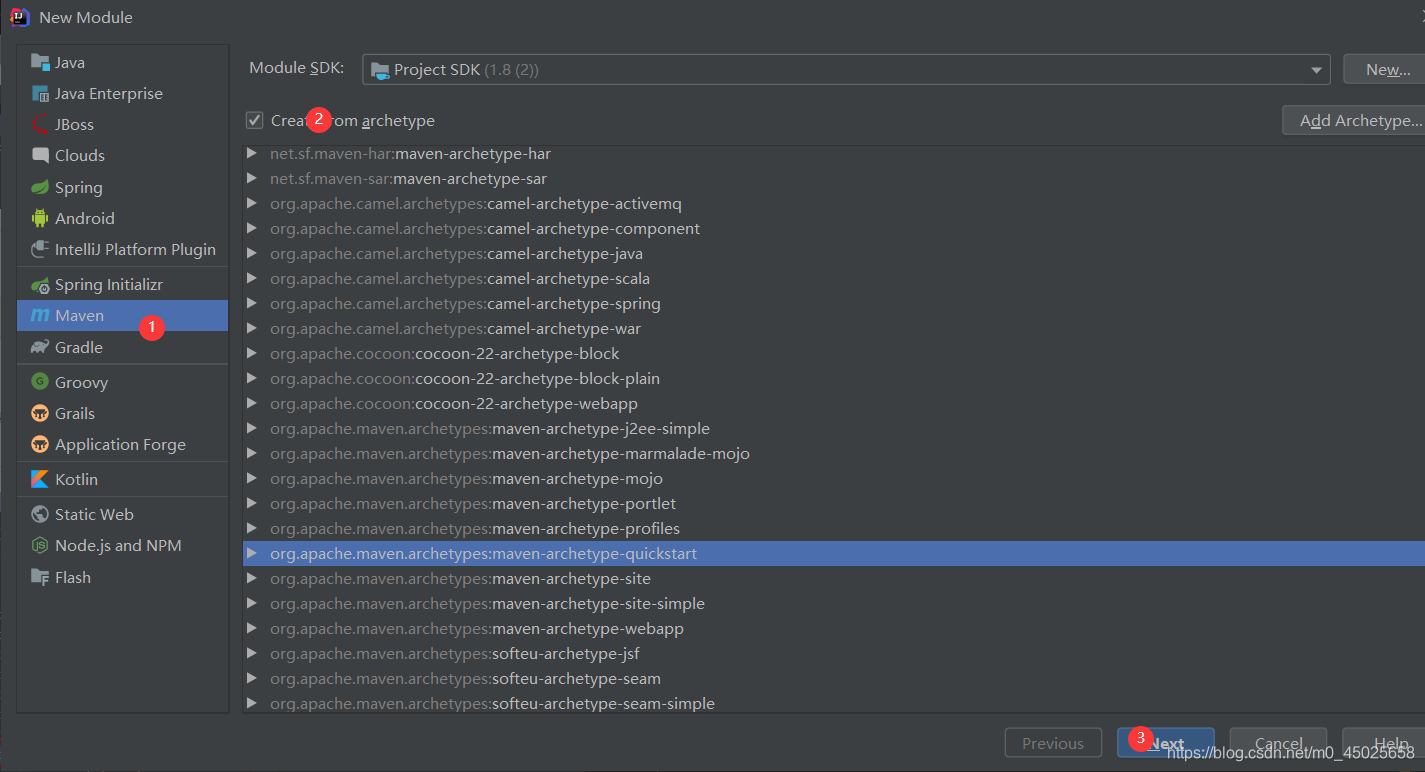Select softeu-archetype-seam-simple row
The width and height of the screenshot is (1425, 772).
(834, 704)
